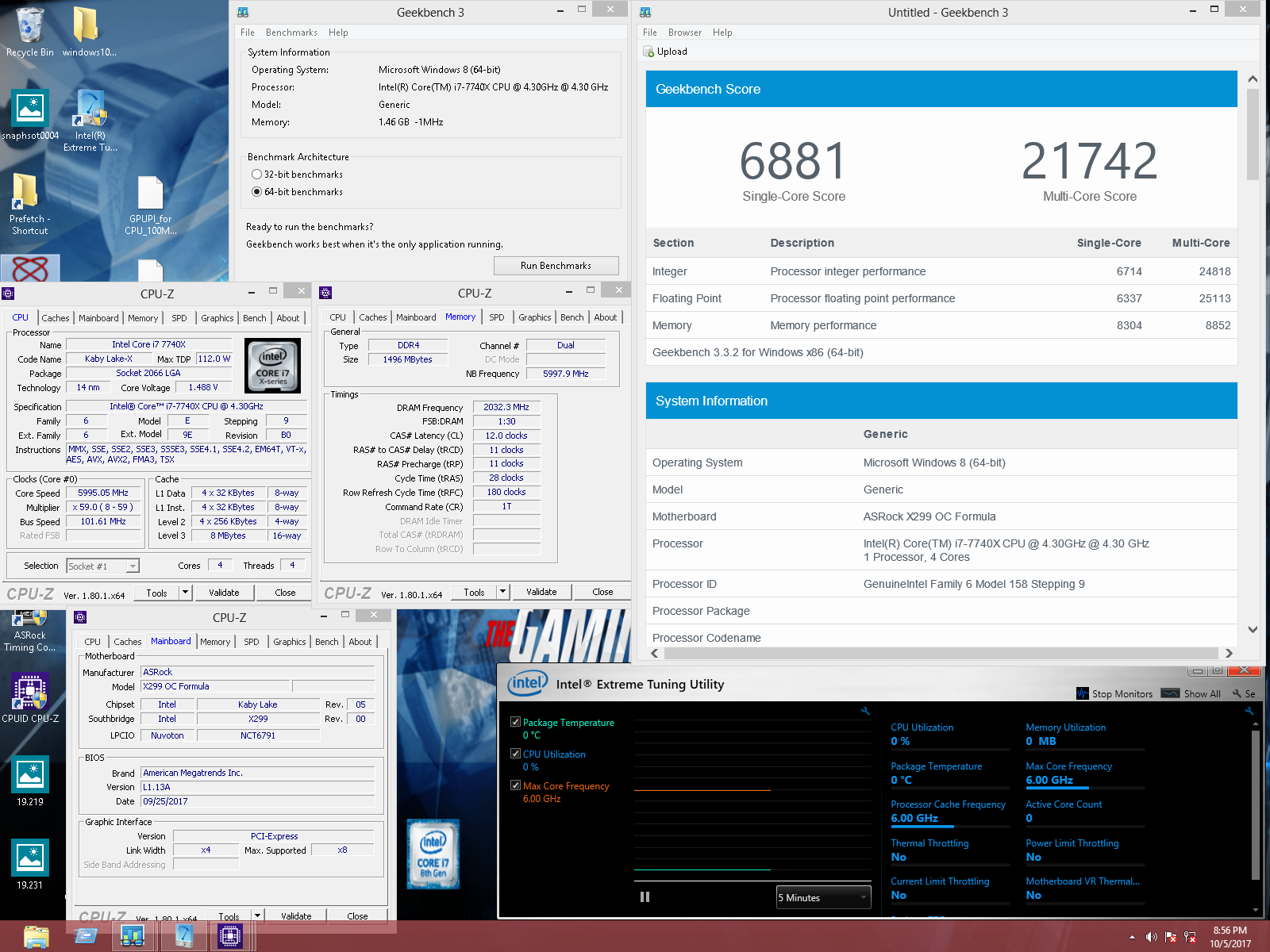
Task: Click the Show All graph icon in XTU
Action: [1170, 693]
